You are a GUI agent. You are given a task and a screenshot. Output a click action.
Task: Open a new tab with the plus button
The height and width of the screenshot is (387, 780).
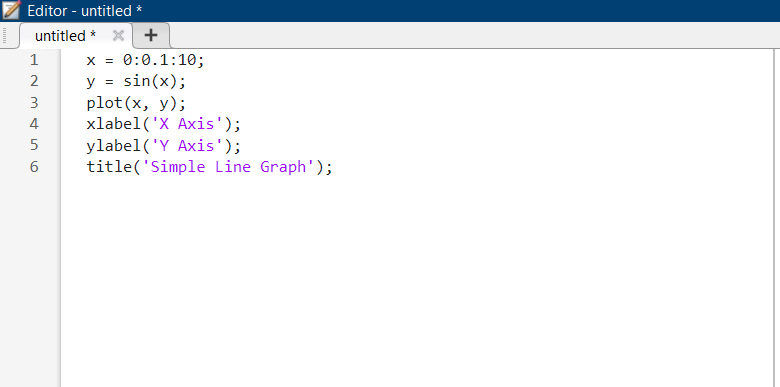(151, 35)
